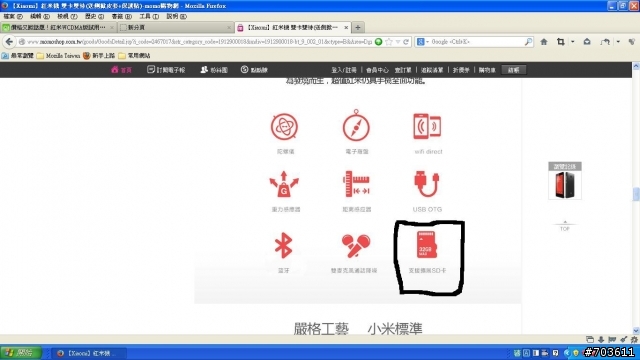Click the windows-stack icon in add-on bar
The height and width of the screenshot is (360, 640).
[590, 339]
